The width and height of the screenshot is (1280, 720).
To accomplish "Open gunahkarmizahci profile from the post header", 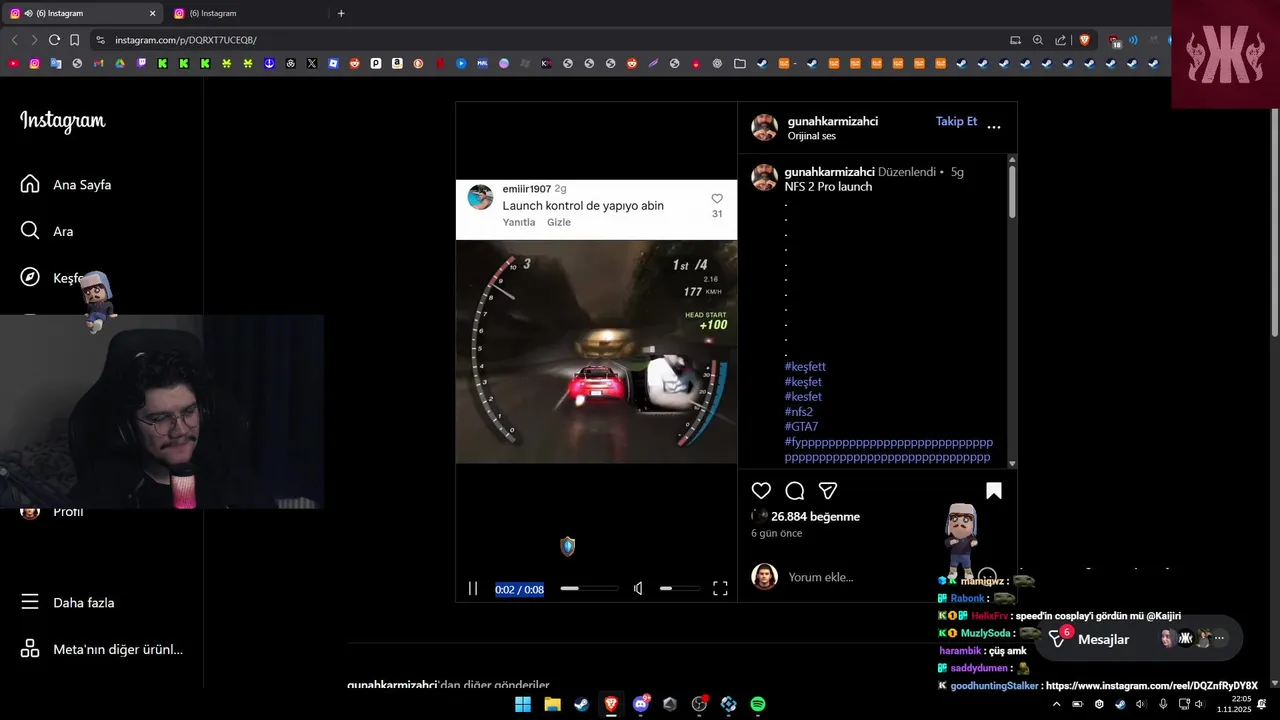I will (x=833, y=121).
